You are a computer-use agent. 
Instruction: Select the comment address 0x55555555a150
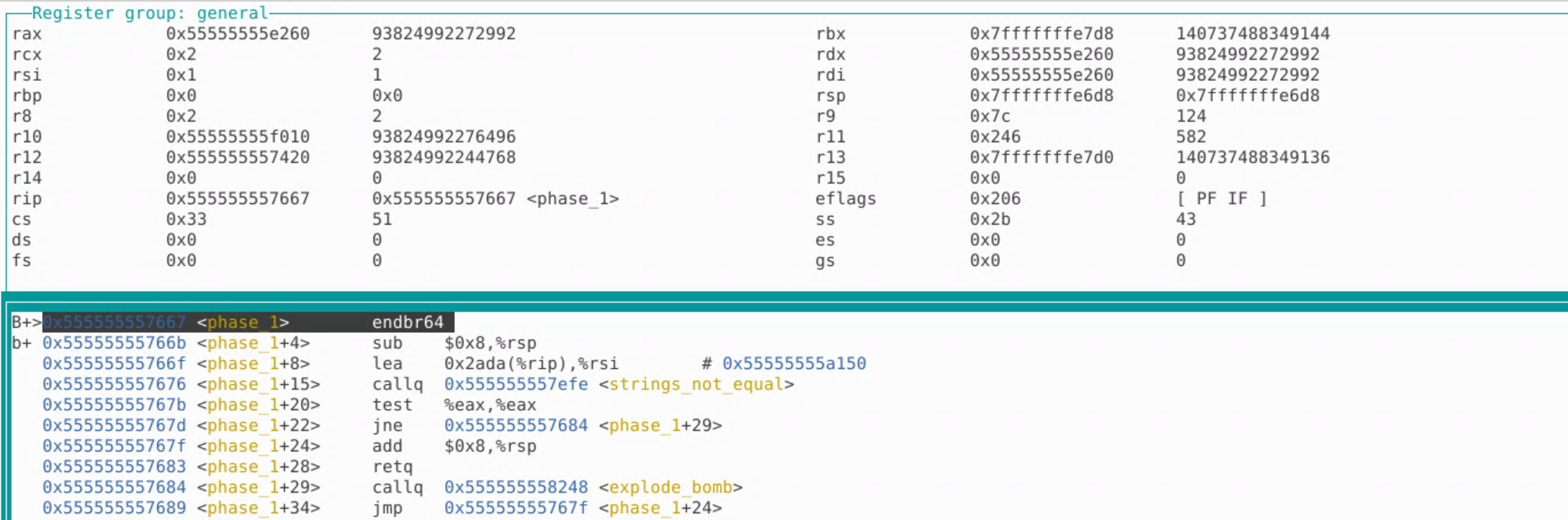point(794,363)
